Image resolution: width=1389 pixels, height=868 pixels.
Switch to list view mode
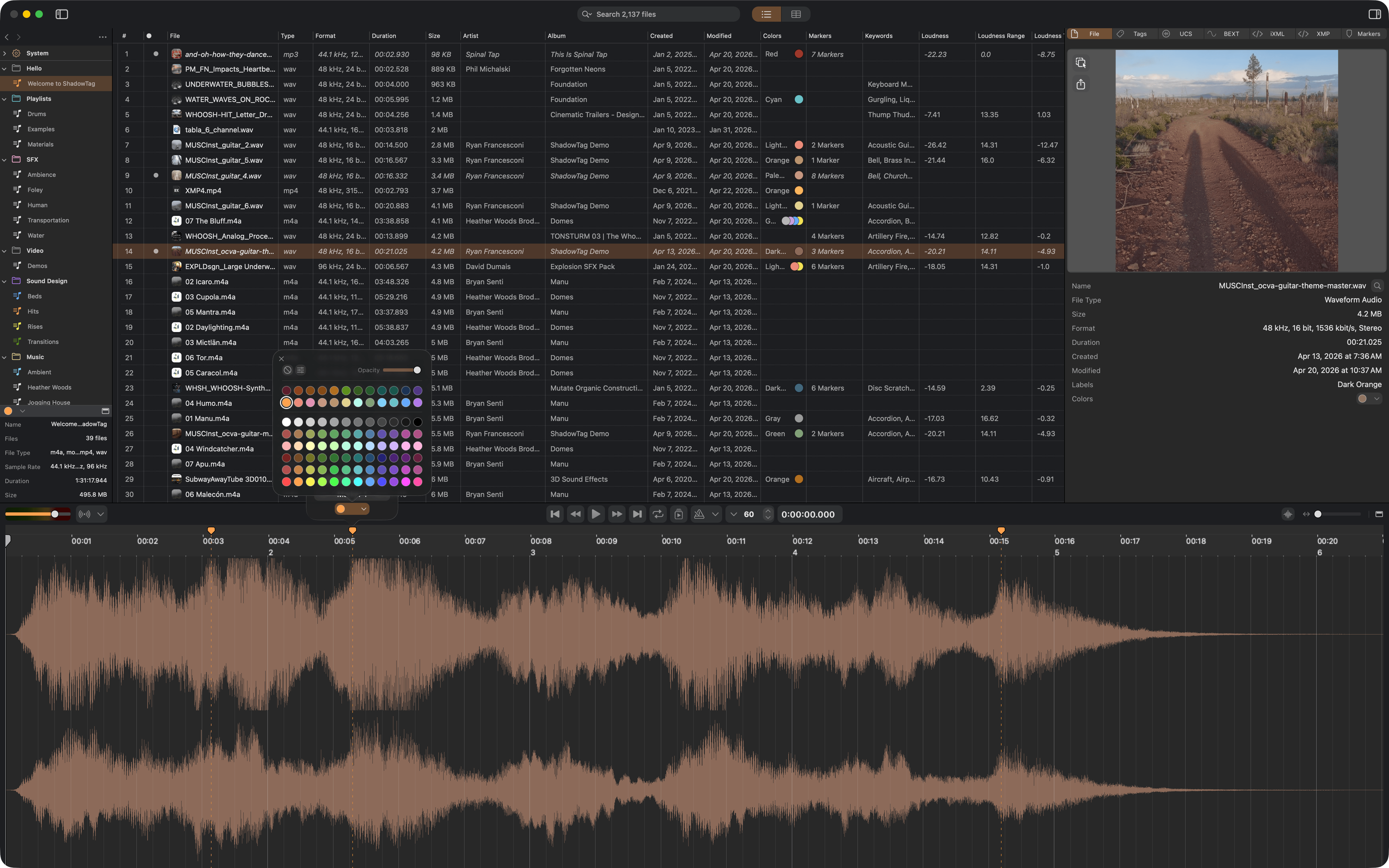coord(766,14)
